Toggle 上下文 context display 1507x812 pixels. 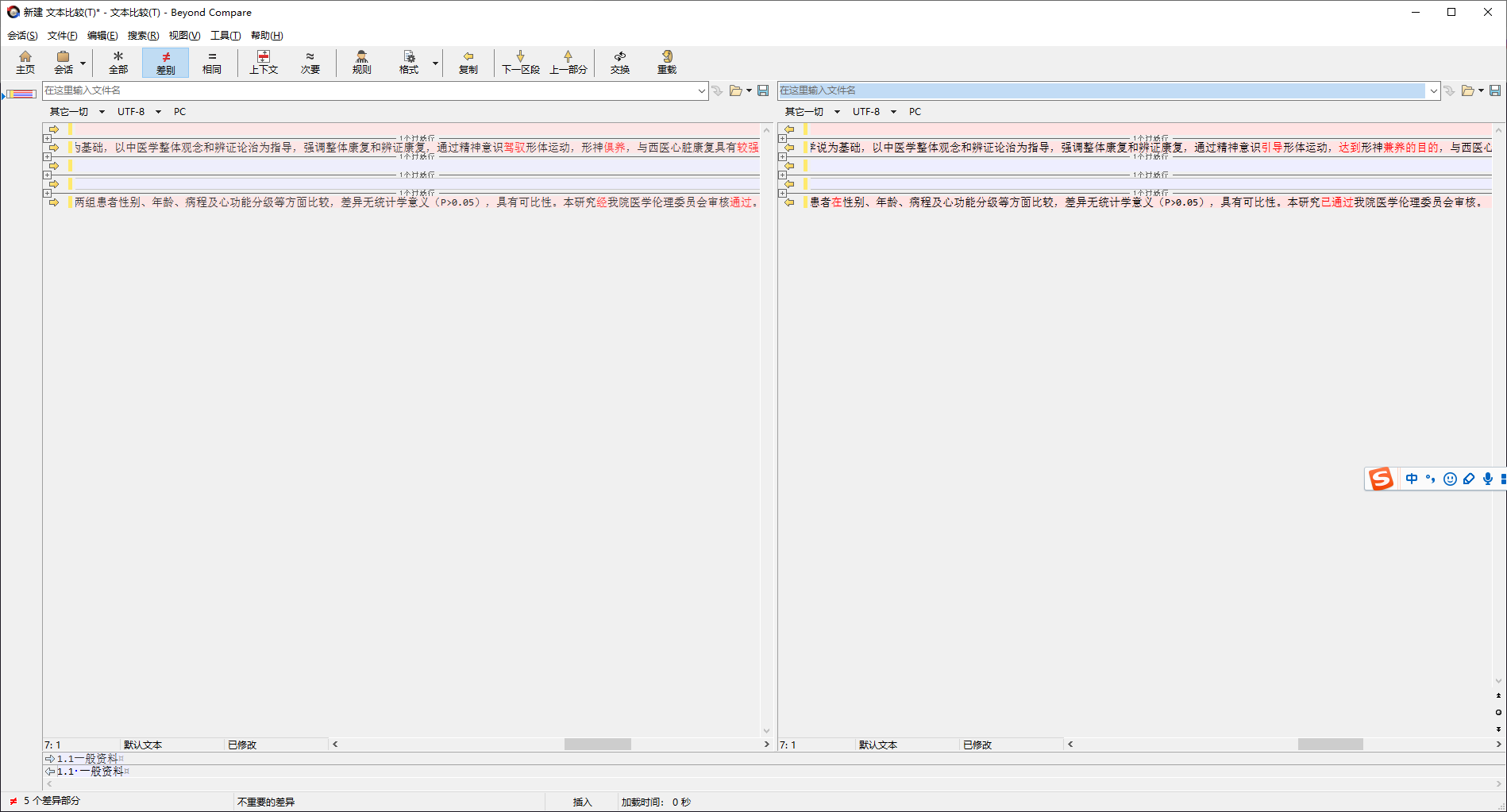[x=264, y=62]
